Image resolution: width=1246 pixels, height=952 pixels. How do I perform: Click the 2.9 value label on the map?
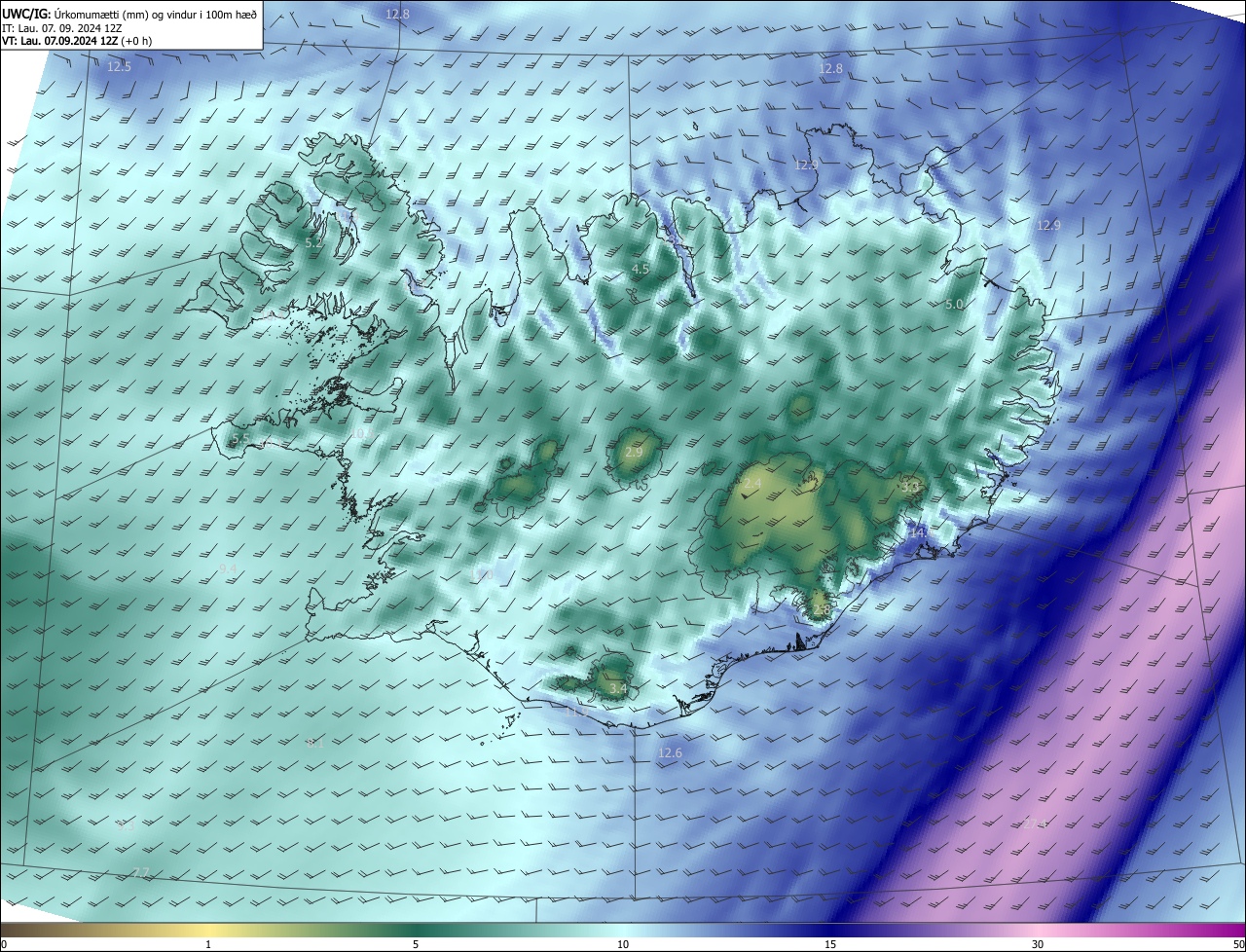click(633, 453)
